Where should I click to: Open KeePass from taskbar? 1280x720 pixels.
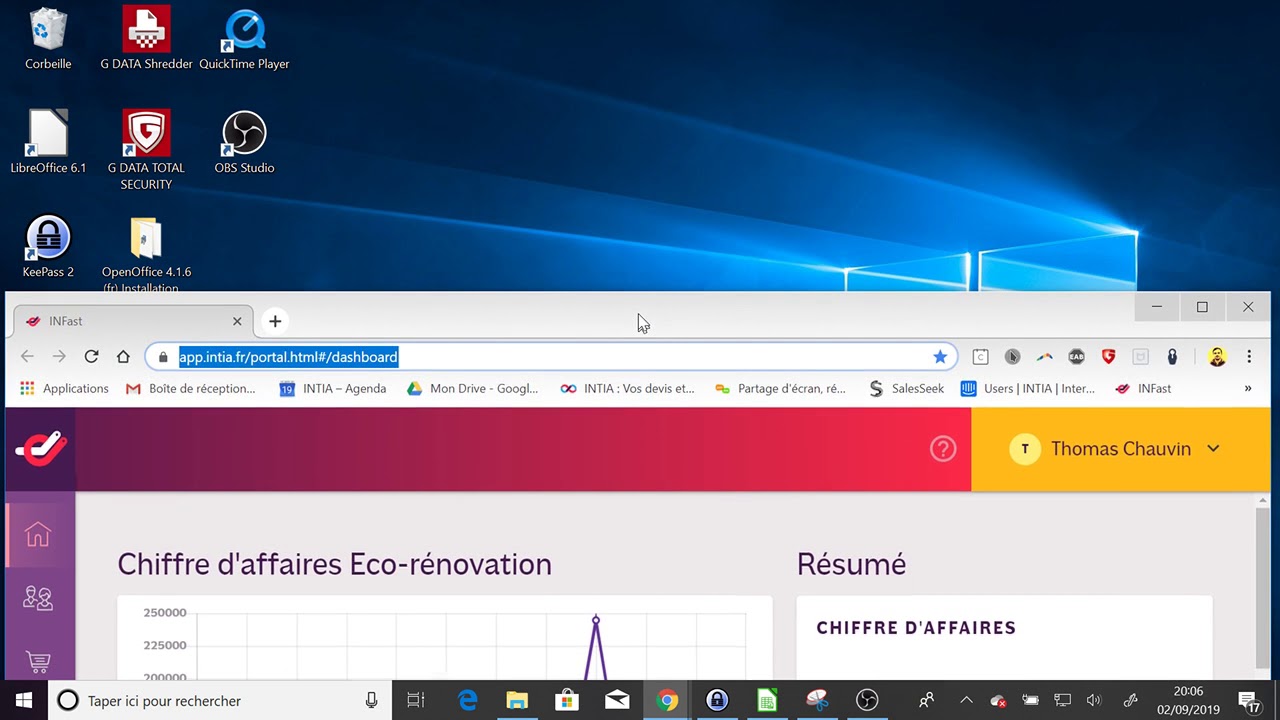(717, 701)
